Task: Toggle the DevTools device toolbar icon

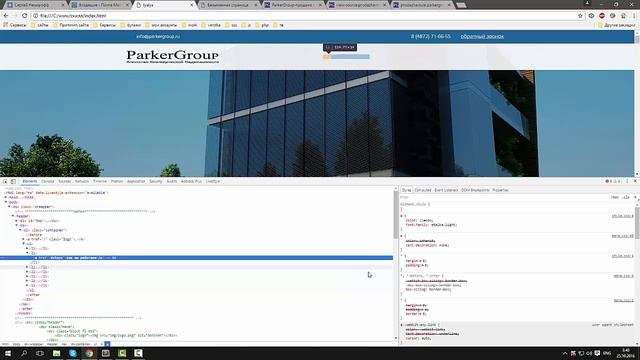Action: point(13,181)
